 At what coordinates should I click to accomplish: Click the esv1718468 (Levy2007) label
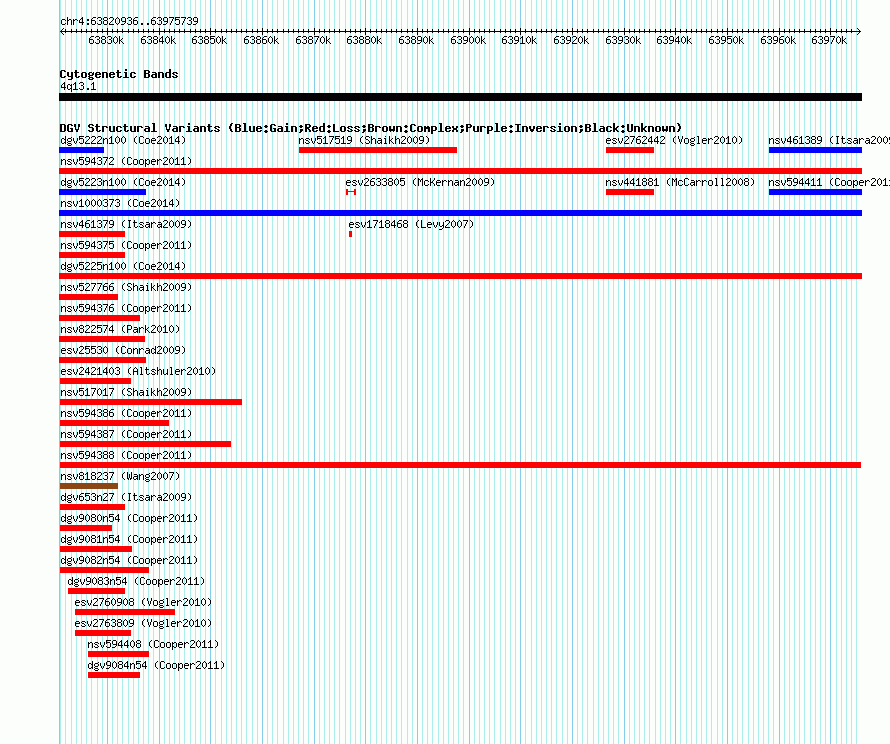411,224
